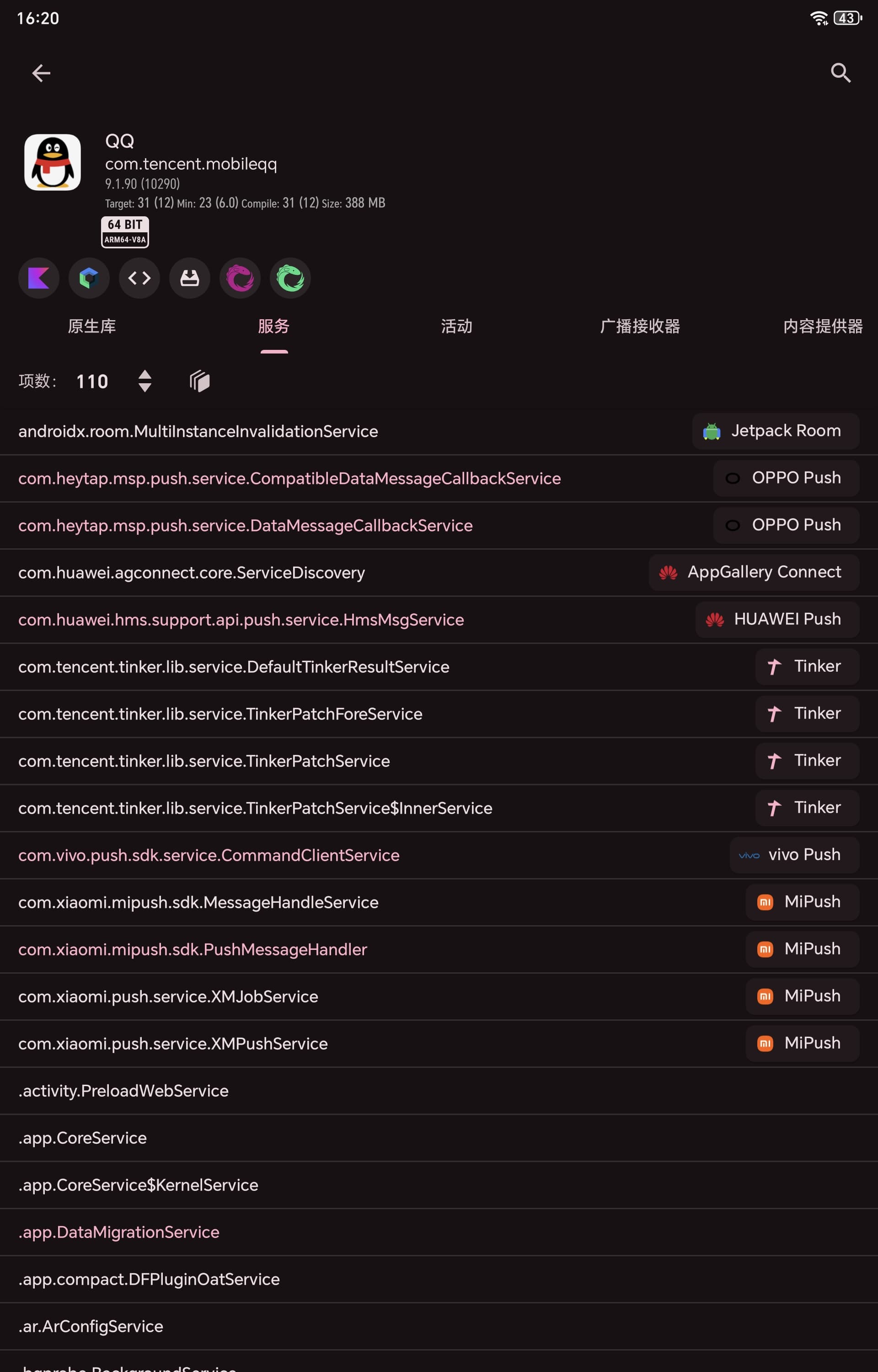The height and width of the screenshot is (1372, 878).
Task: Select com.huawei.agconnect.core.ServiceDiscovery
Action: 439,573
